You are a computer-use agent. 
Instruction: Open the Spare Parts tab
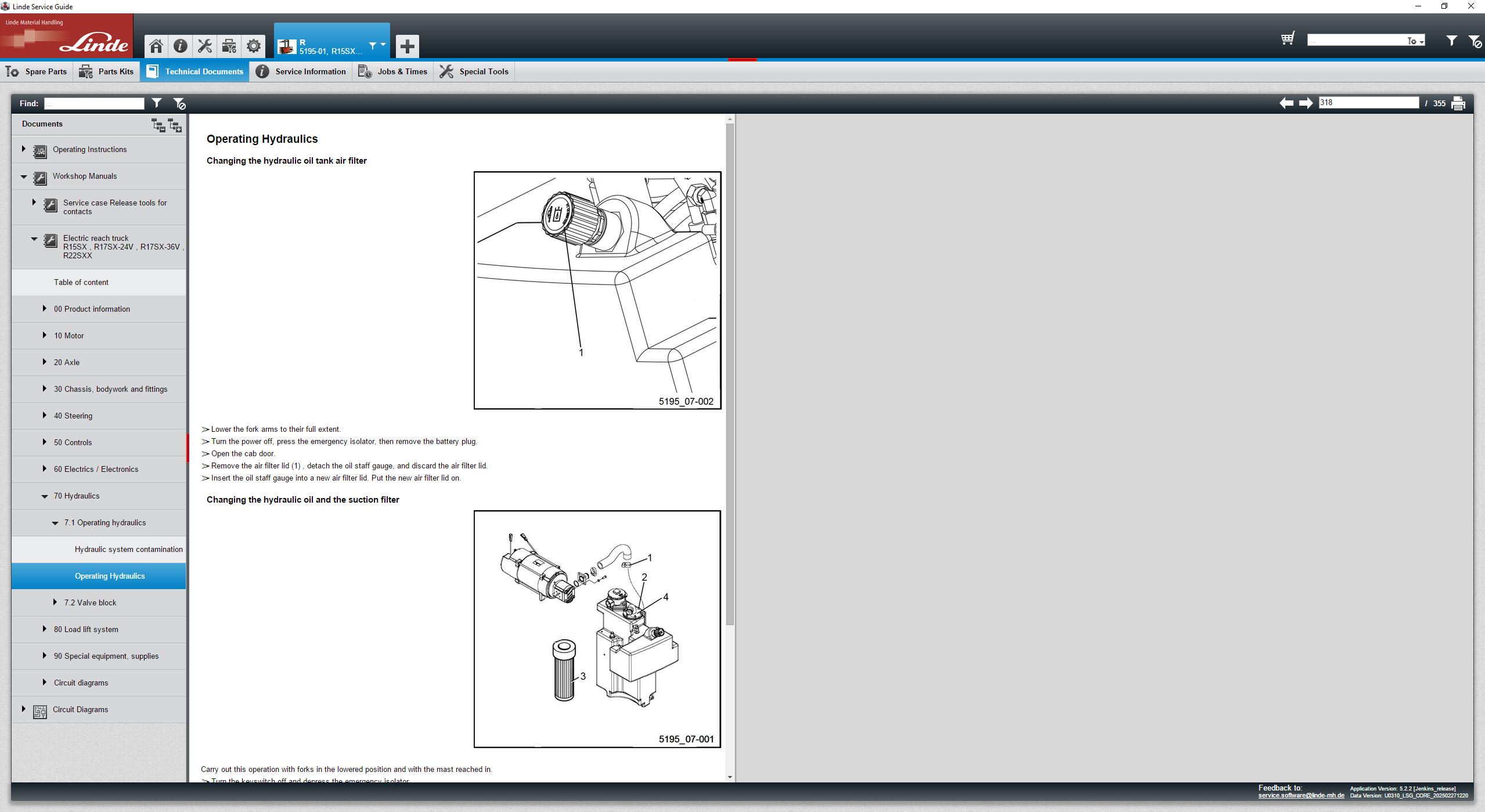[x=36, y=71]
